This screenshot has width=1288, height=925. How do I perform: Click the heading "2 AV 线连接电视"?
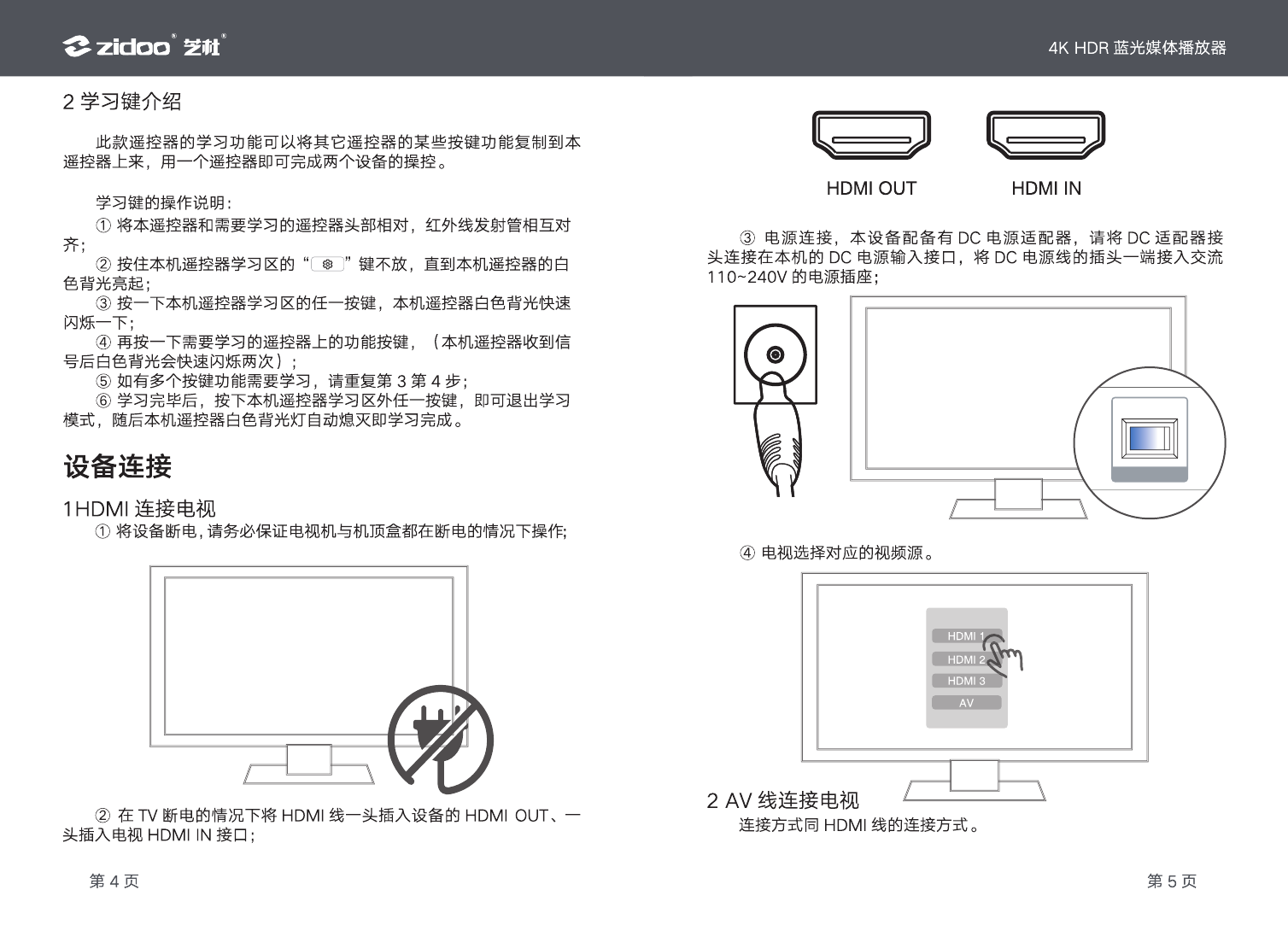pyautogui.click(x=782, y=800)
